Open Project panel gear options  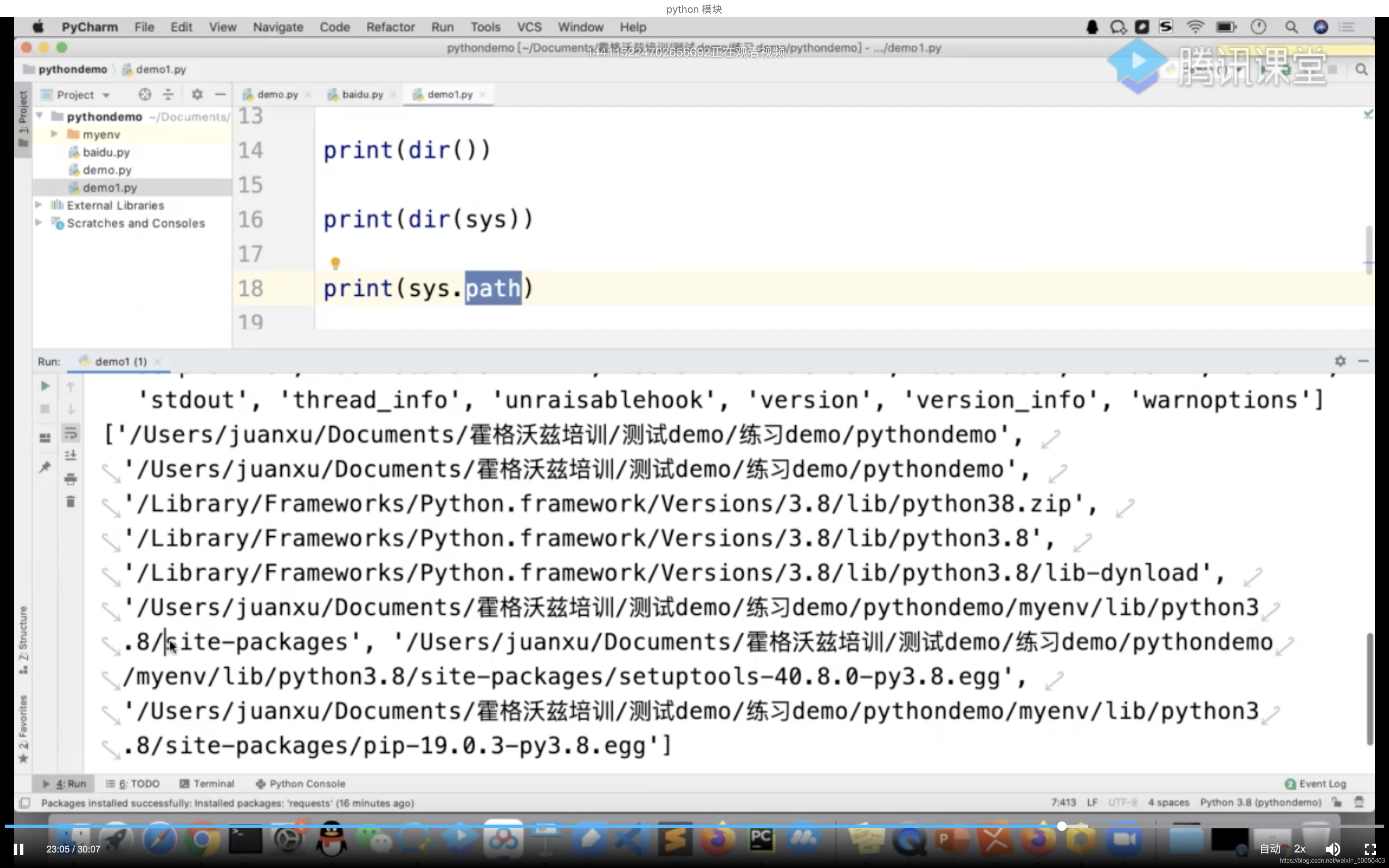pyautogui.click(x=197, y=95)
